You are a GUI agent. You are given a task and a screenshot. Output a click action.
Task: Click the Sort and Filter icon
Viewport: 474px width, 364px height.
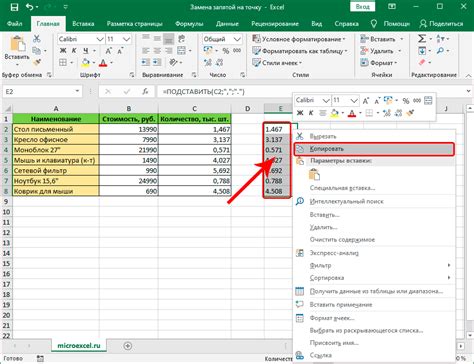tap(440, 39)
